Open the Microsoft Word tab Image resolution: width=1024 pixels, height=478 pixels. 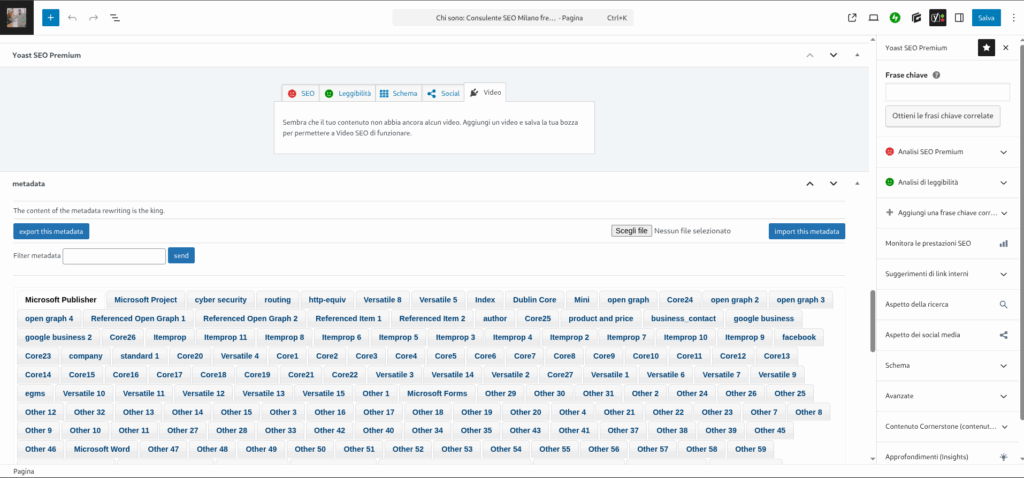tap(102, 449)
